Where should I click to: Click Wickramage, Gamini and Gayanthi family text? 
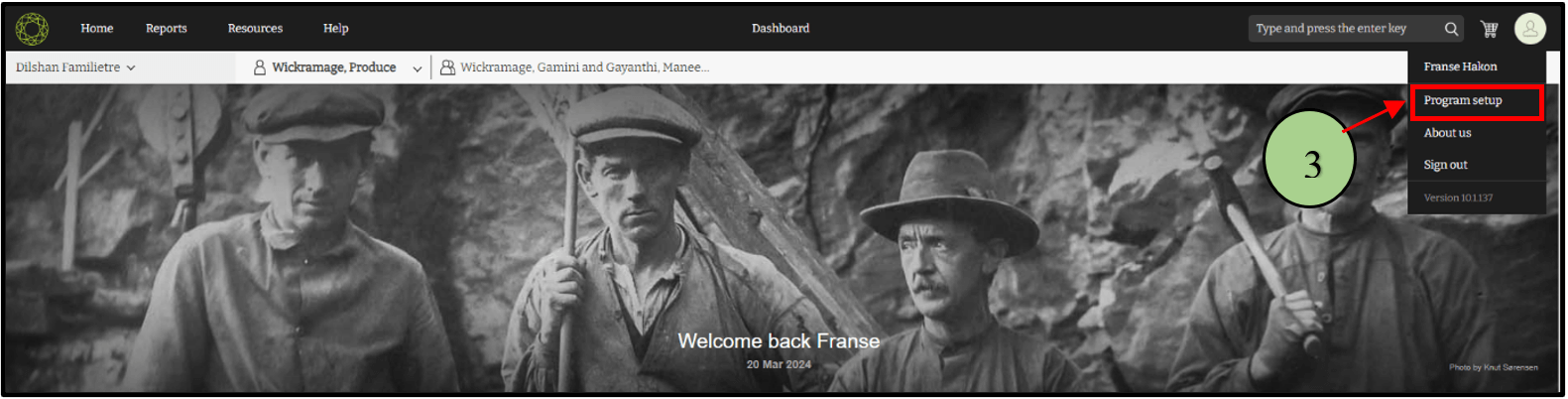(x=584, y=67)
